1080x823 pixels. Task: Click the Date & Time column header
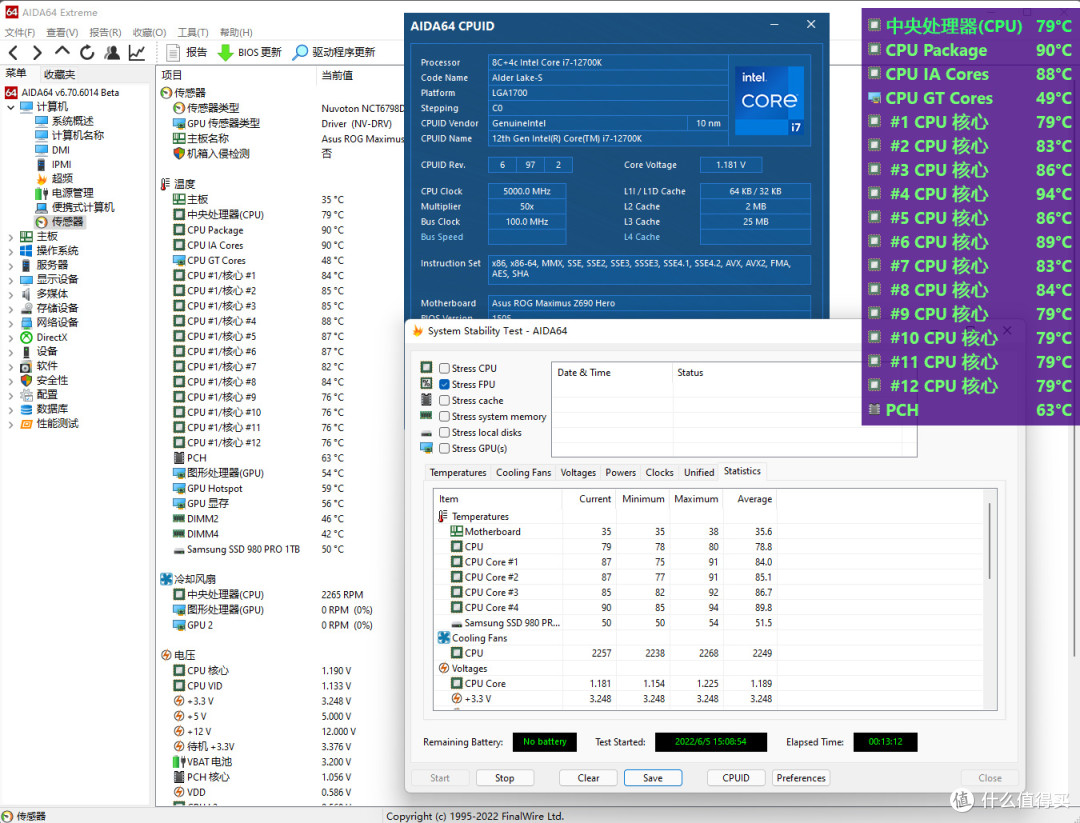click(x=612, y=373)
